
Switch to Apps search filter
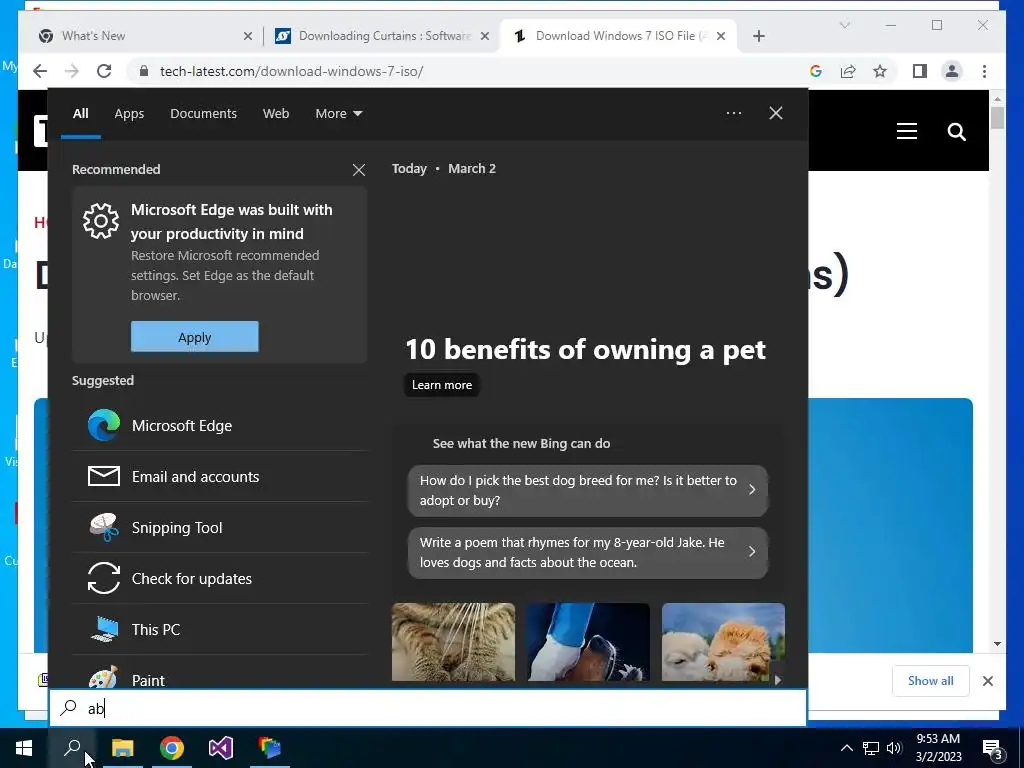point(129,114)
